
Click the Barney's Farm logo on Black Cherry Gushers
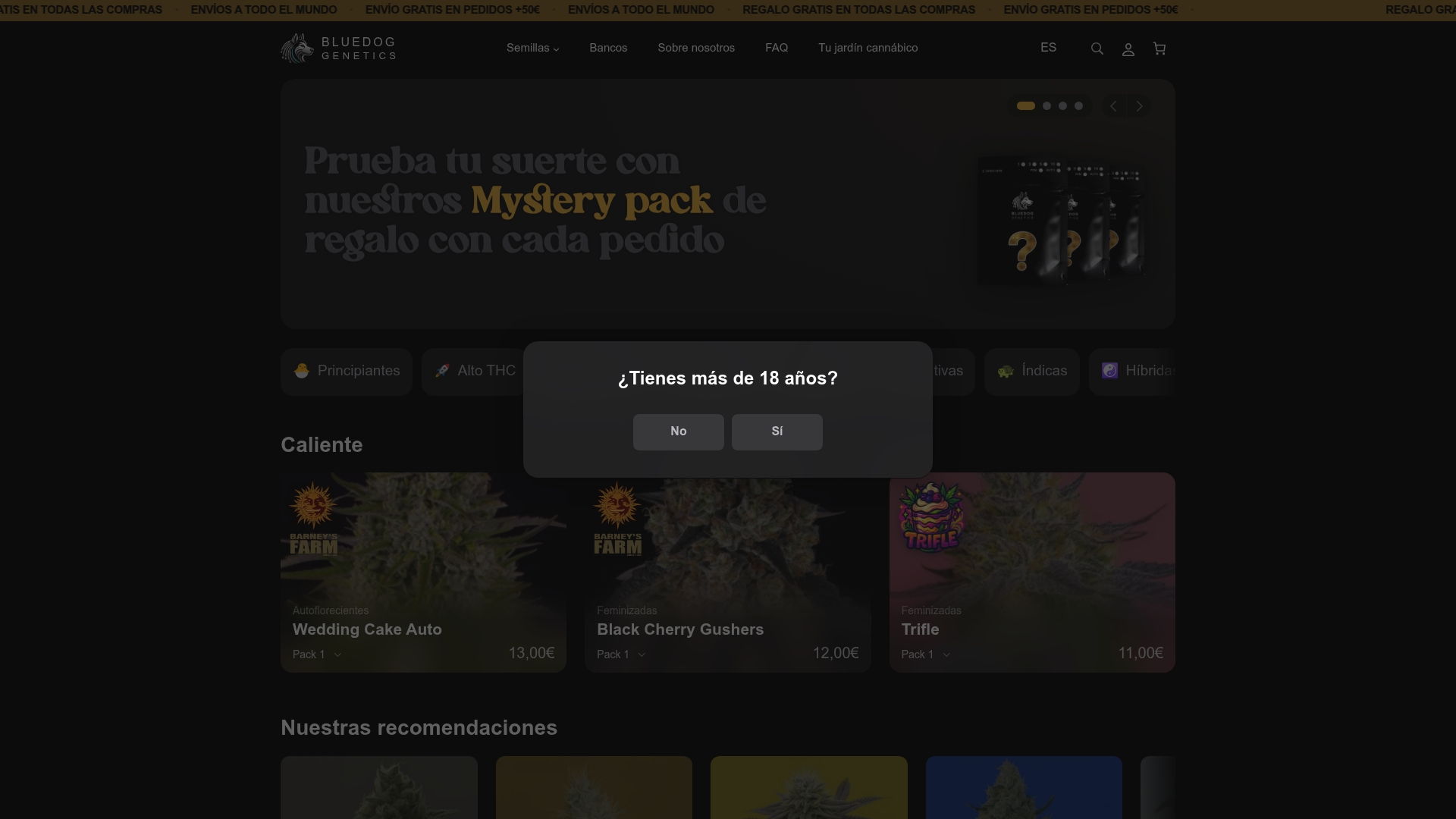(618, 519)
